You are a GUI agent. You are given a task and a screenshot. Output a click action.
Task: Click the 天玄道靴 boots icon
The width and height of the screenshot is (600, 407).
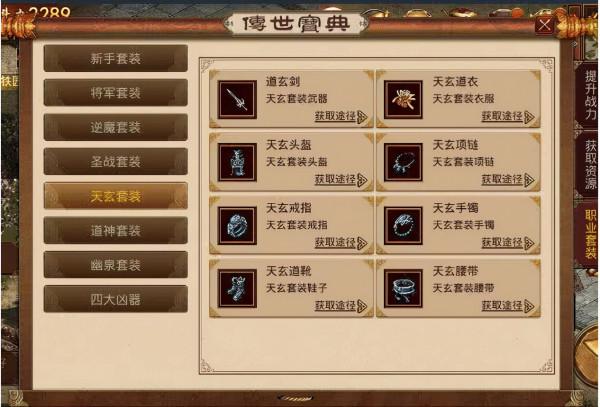click(x=237, y=288)
